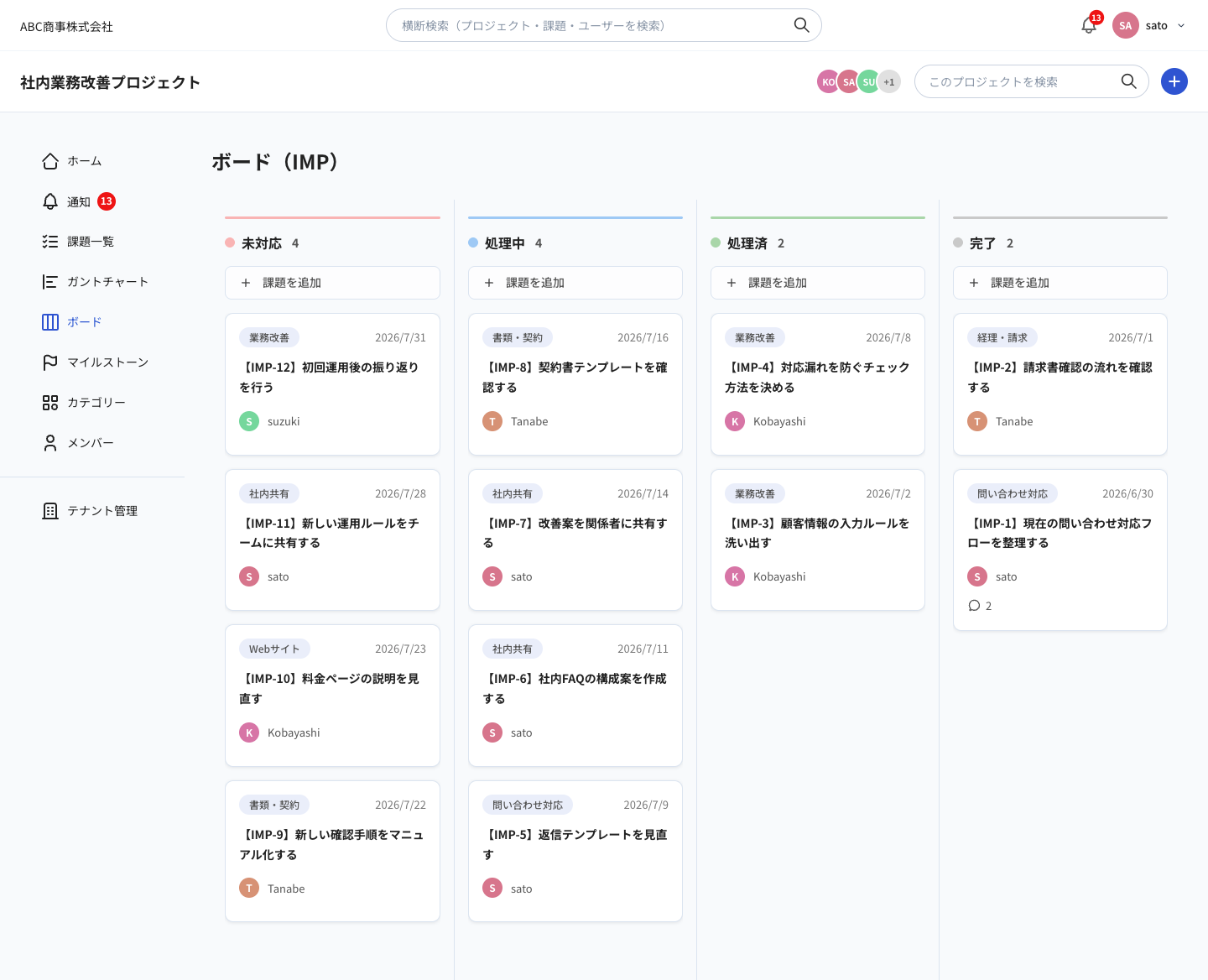Screen dimensions: 1208x980
Task: Click the 2026/7/31 due date on IMP-12
Action: click(x=400, y=337)
